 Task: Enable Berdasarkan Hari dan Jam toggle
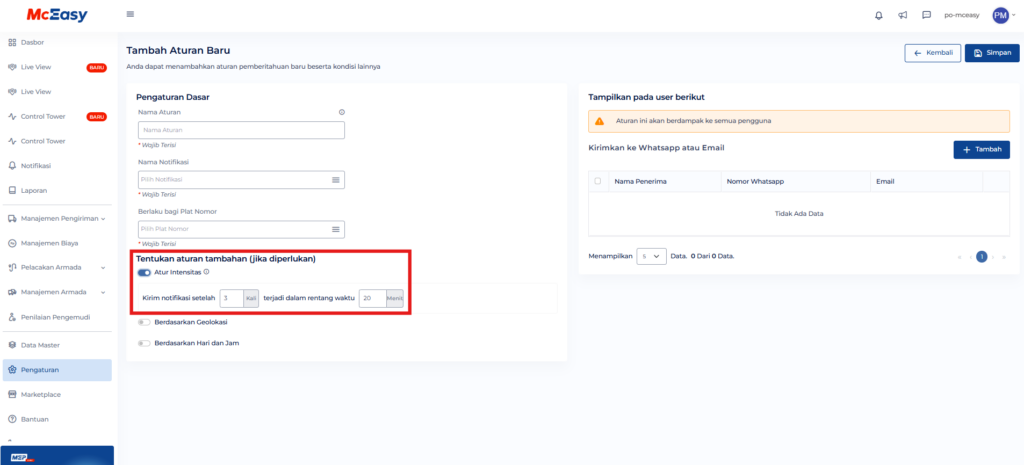point(144,343)
